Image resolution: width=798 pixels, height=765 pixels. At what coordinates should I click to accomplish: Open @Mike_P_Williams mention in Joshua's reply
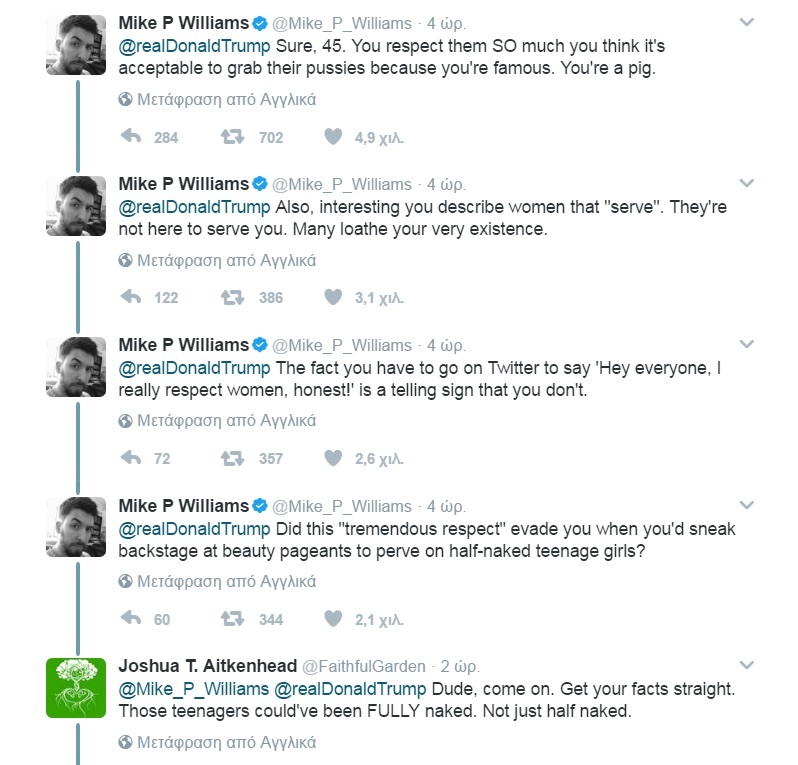click(x=193, y=689)
